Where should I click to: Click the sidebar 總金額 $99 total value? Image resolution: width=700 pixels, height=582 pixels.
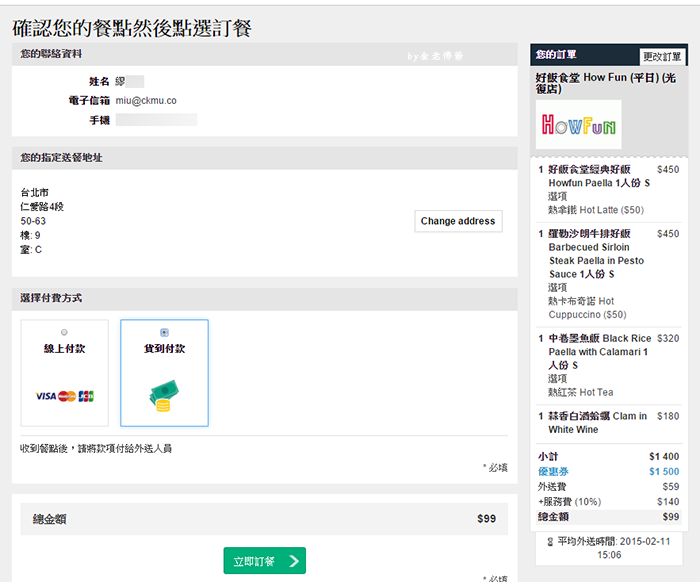[x=671, y=517]
